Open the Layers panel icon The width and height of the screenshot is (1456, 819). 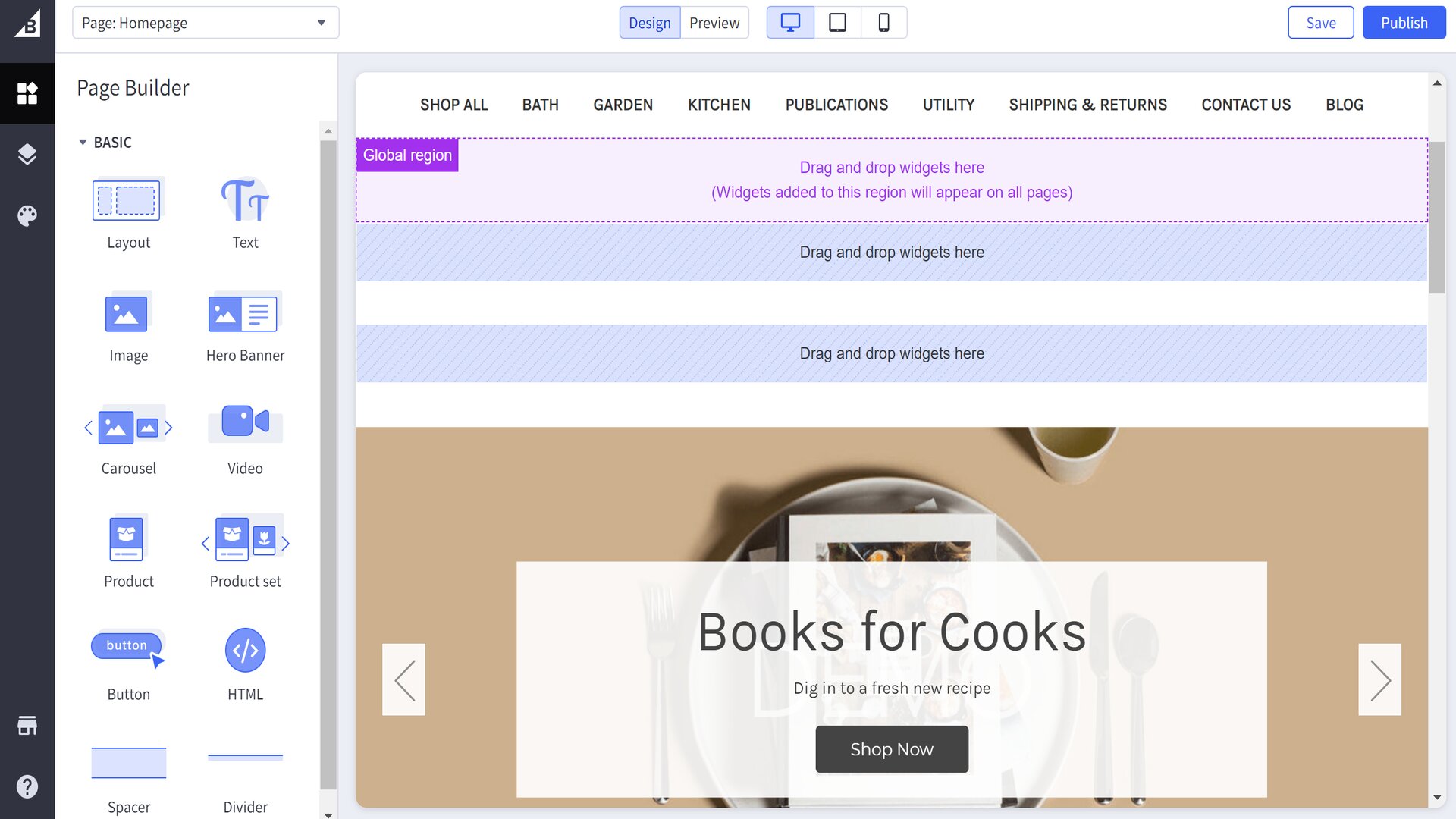tap(27, 154)
